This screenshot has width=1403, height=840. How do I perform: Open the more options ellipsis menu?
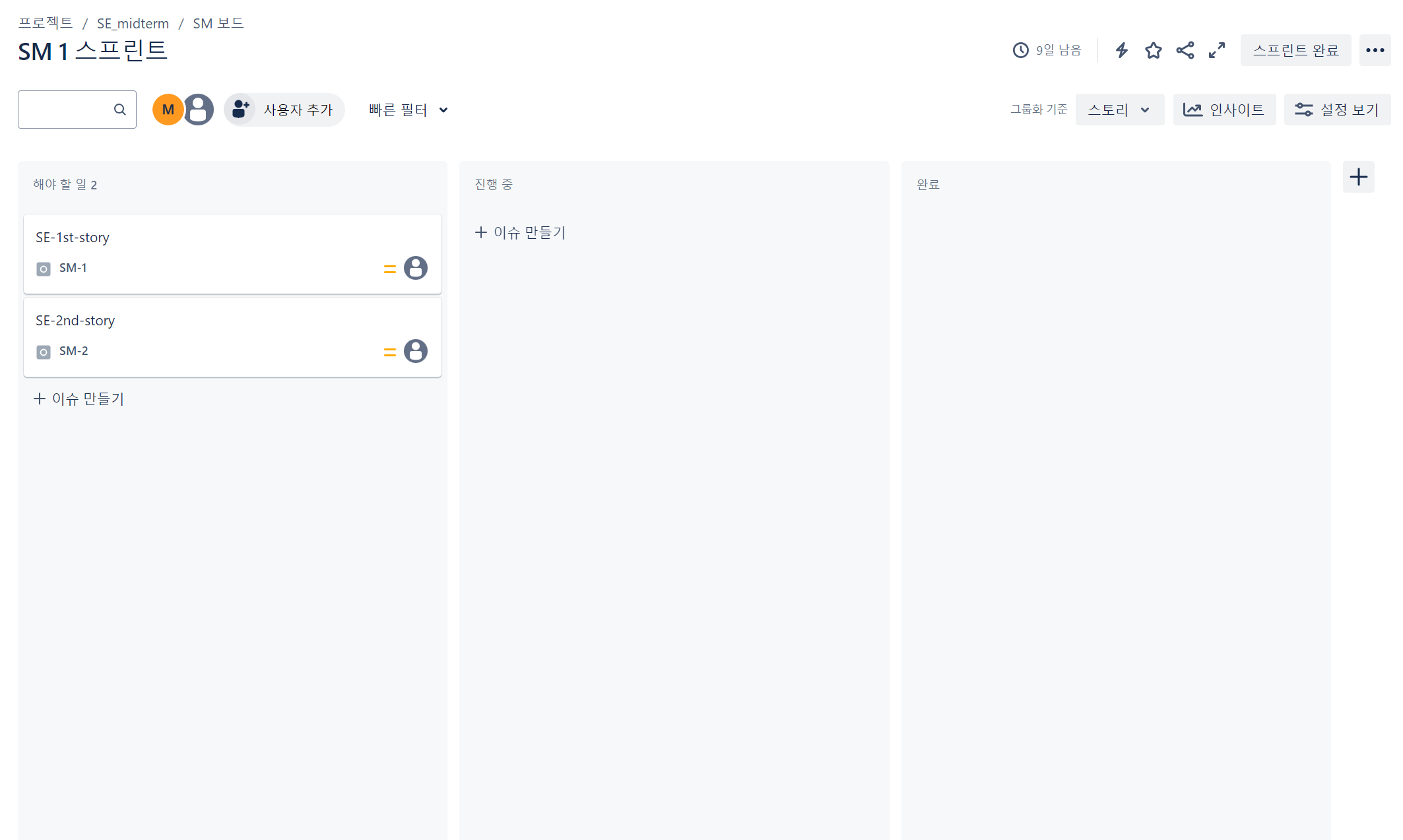click(1375, 50)
